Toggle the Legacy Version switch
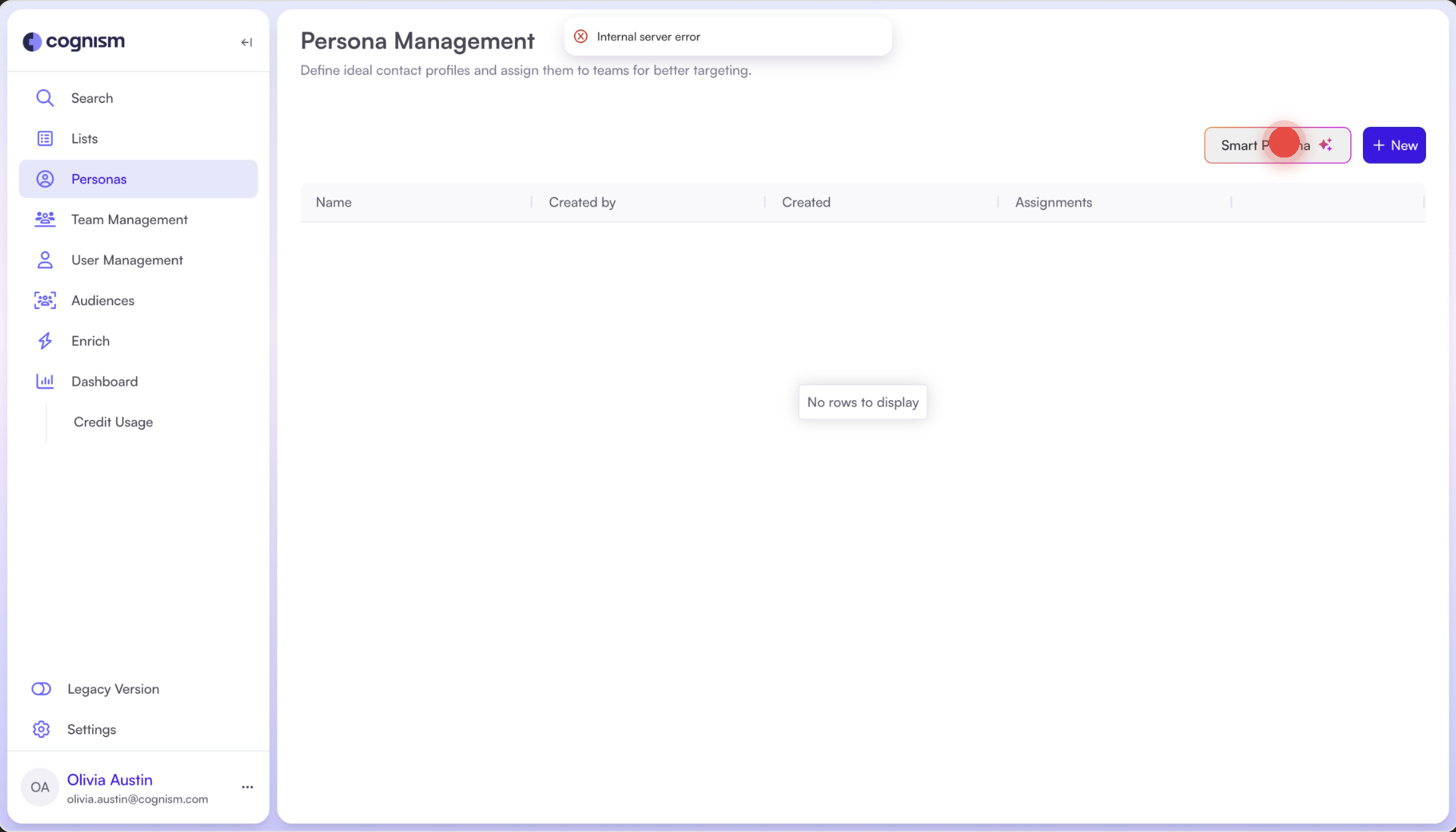Image resolution: width=1456 pixels, height=832 pixels. coord(41,689)
